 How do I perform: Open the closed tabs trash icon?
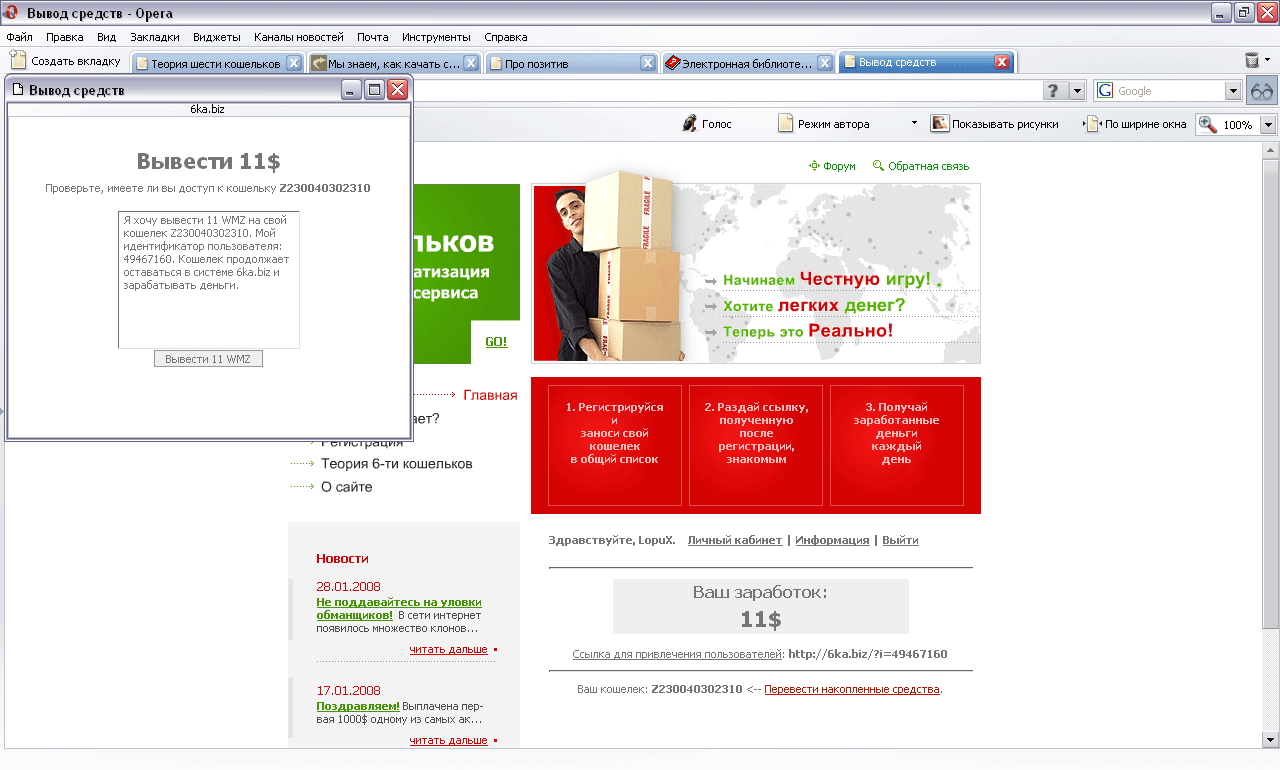(1252, 61)
